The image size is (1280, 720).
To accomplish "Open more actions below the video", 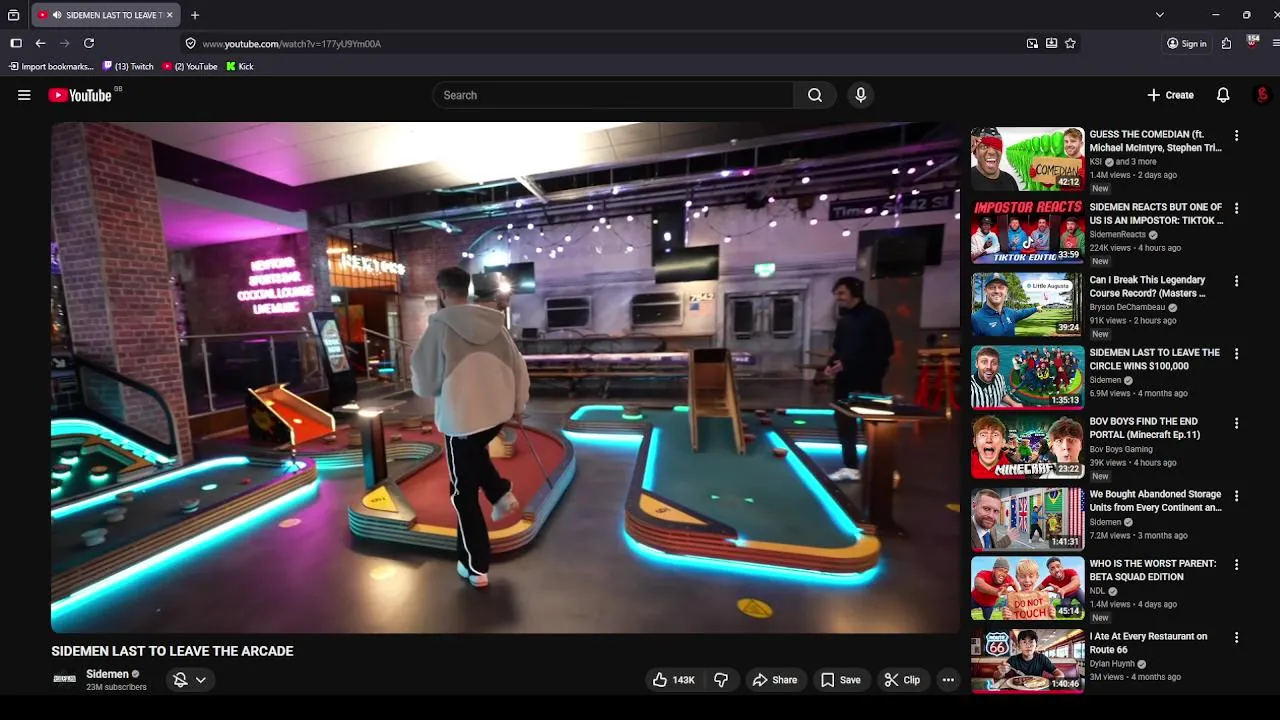I will tap(948, 680).
